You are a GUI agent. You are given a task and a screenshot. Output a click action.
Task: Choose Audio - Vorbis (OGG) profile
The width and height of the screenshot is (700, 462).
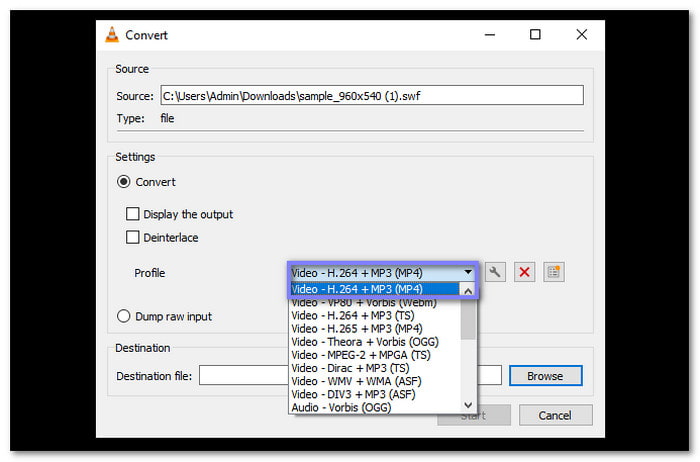click(375, 408)
